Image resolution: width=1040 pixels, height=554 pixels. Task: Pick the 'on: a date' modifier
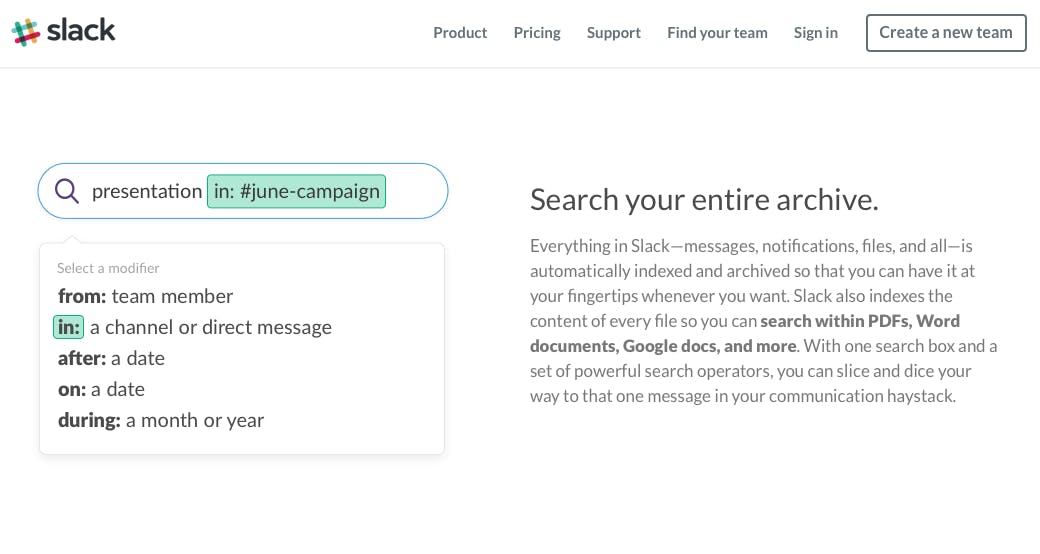pyautogui.click(x=102, y=389)
